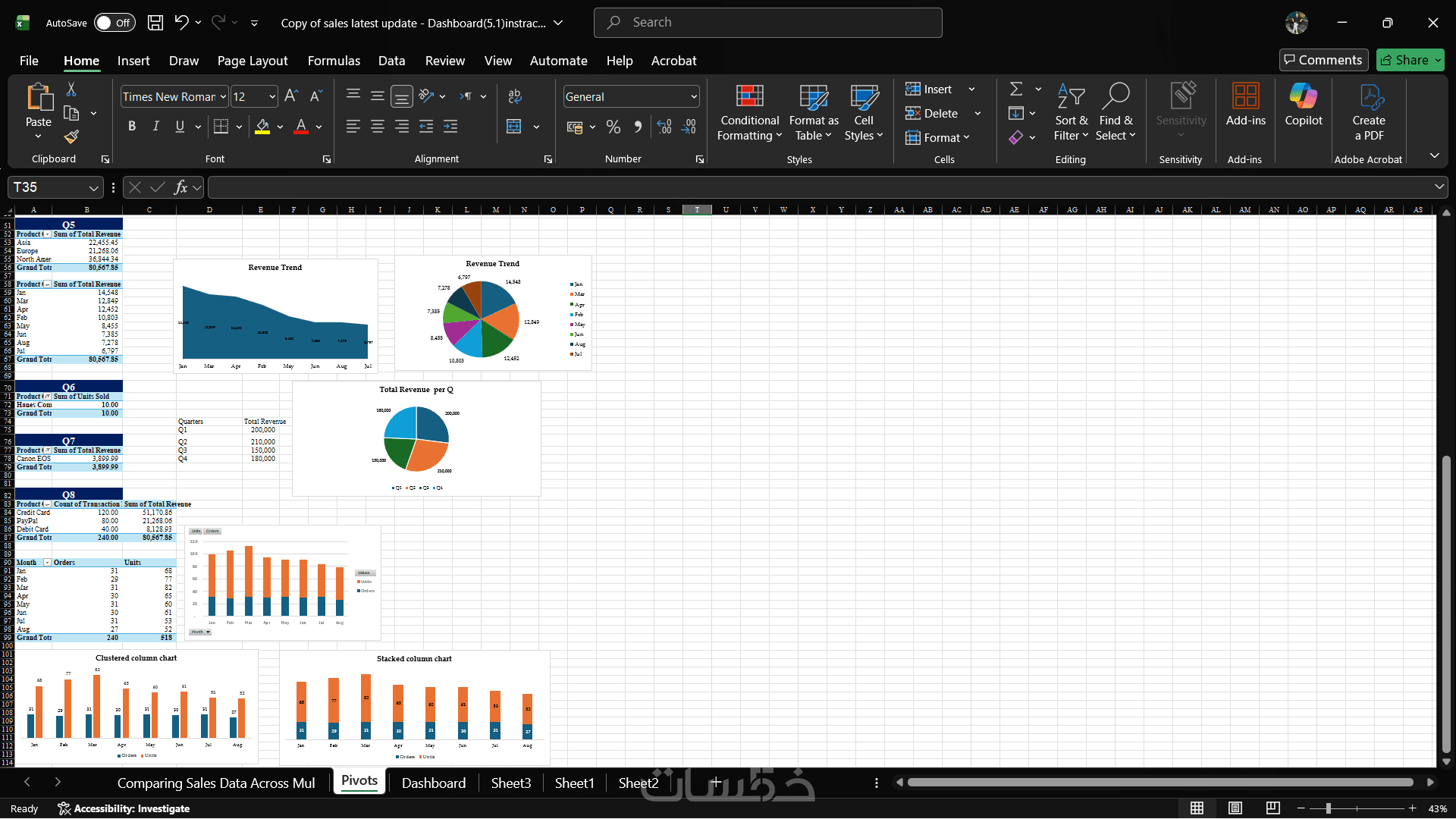Toggle Italic formatting
The height and width of the screenshot is (819, 1456).
156,127
